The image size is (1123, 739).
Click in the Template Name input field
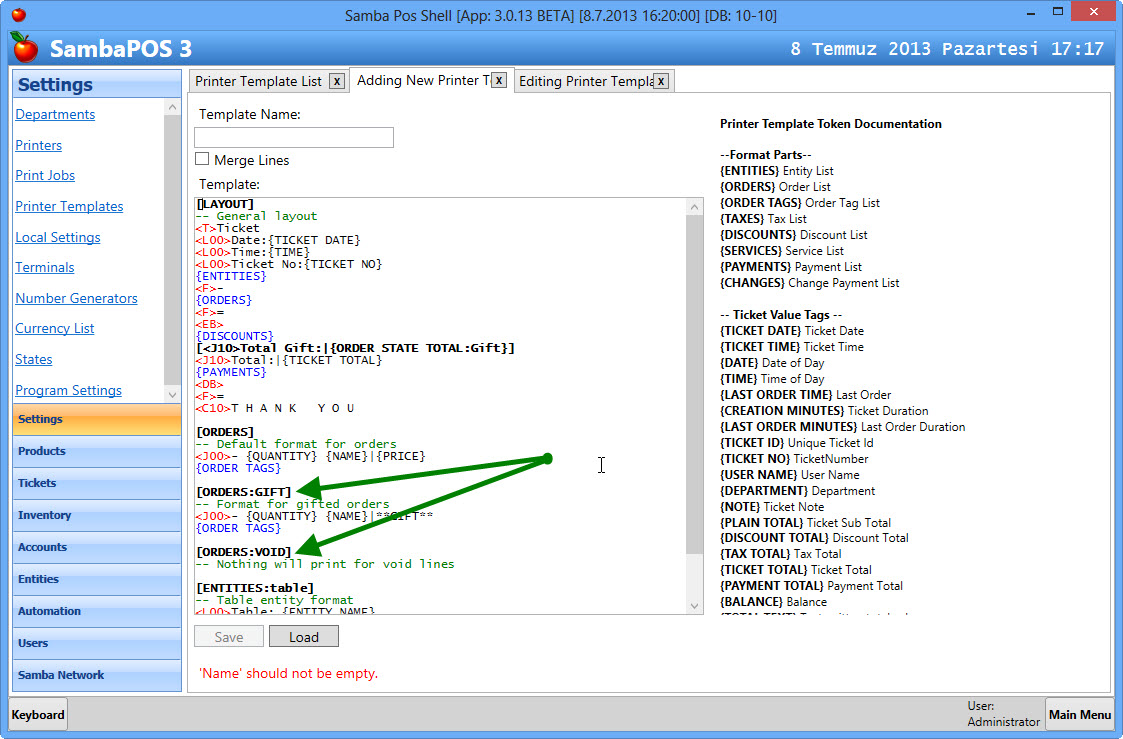click(294, 137)
